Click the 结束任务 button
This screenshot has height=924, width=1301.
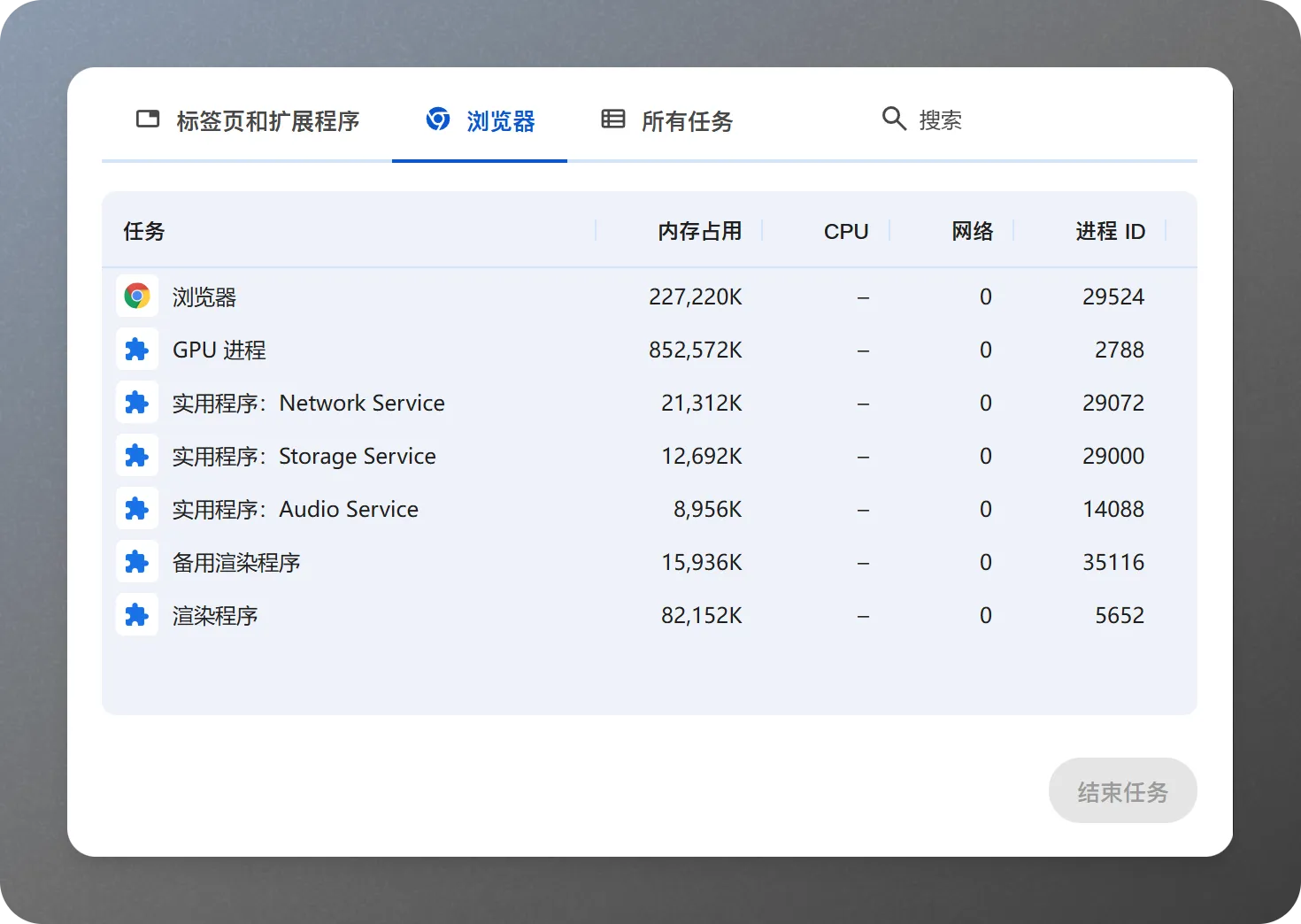(1122, 790)
